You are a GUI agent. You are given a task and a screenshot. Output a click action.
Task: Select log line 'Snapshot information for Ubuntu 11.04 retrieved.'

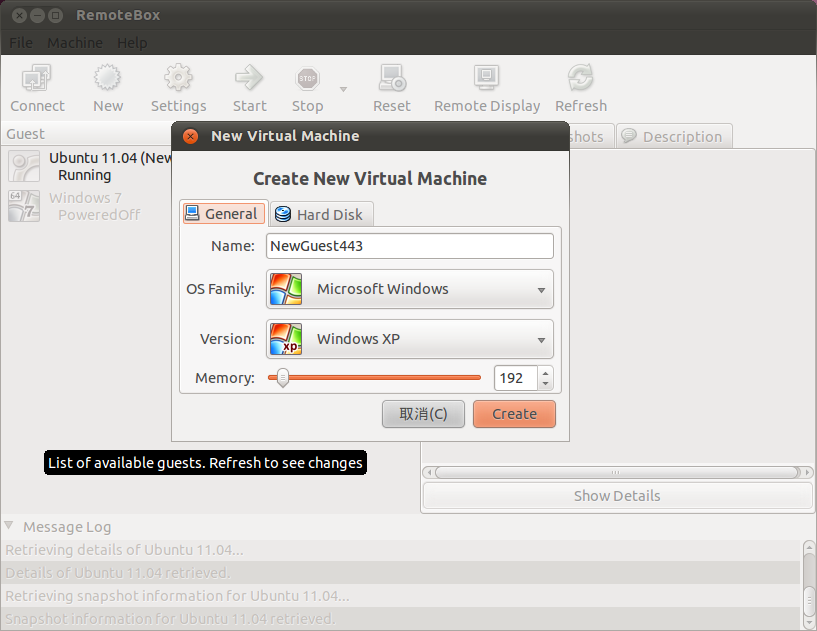400,619
